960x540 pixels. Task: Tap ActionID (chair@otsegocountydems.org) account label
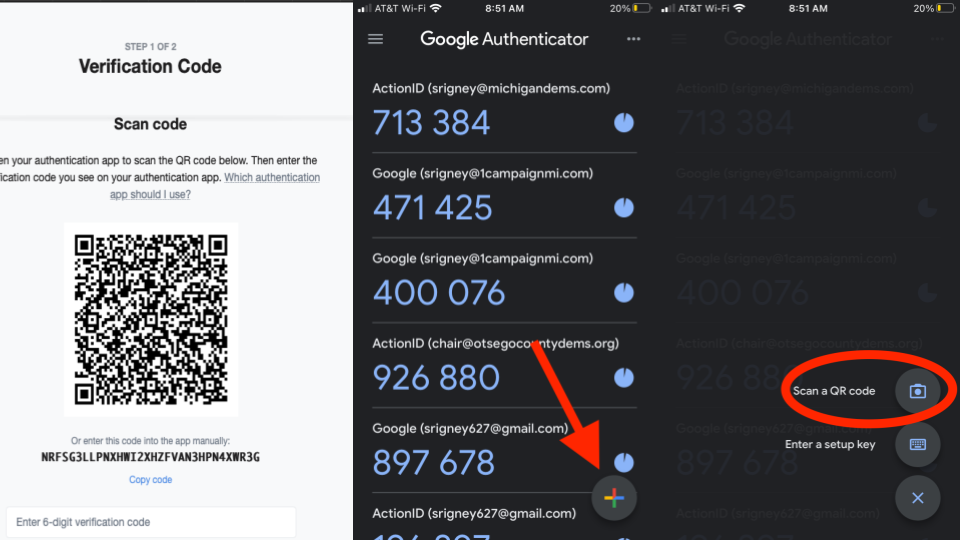coord(495,343)
